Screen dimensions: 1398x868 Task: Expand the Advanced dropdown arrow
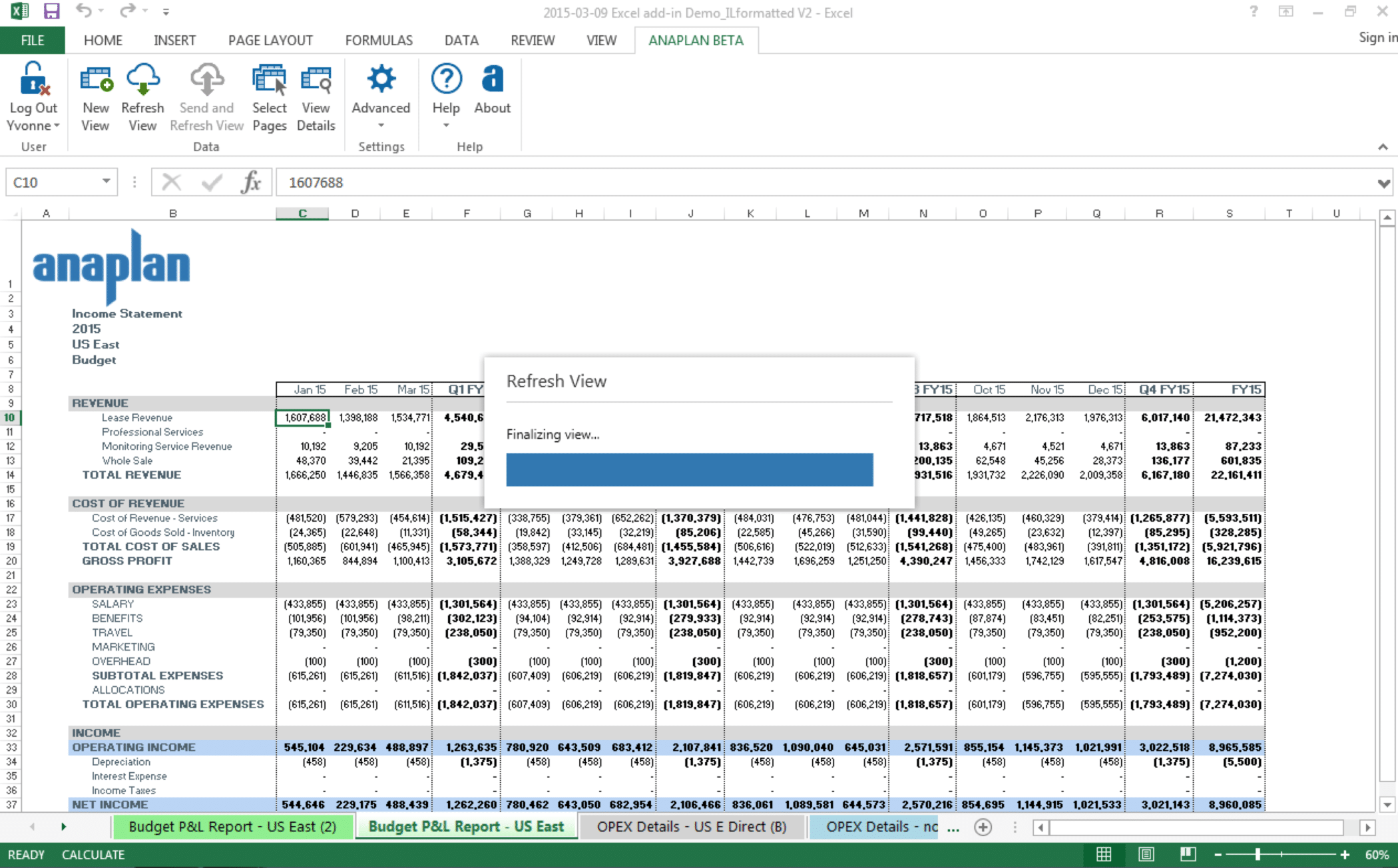[x=381, y=125]
